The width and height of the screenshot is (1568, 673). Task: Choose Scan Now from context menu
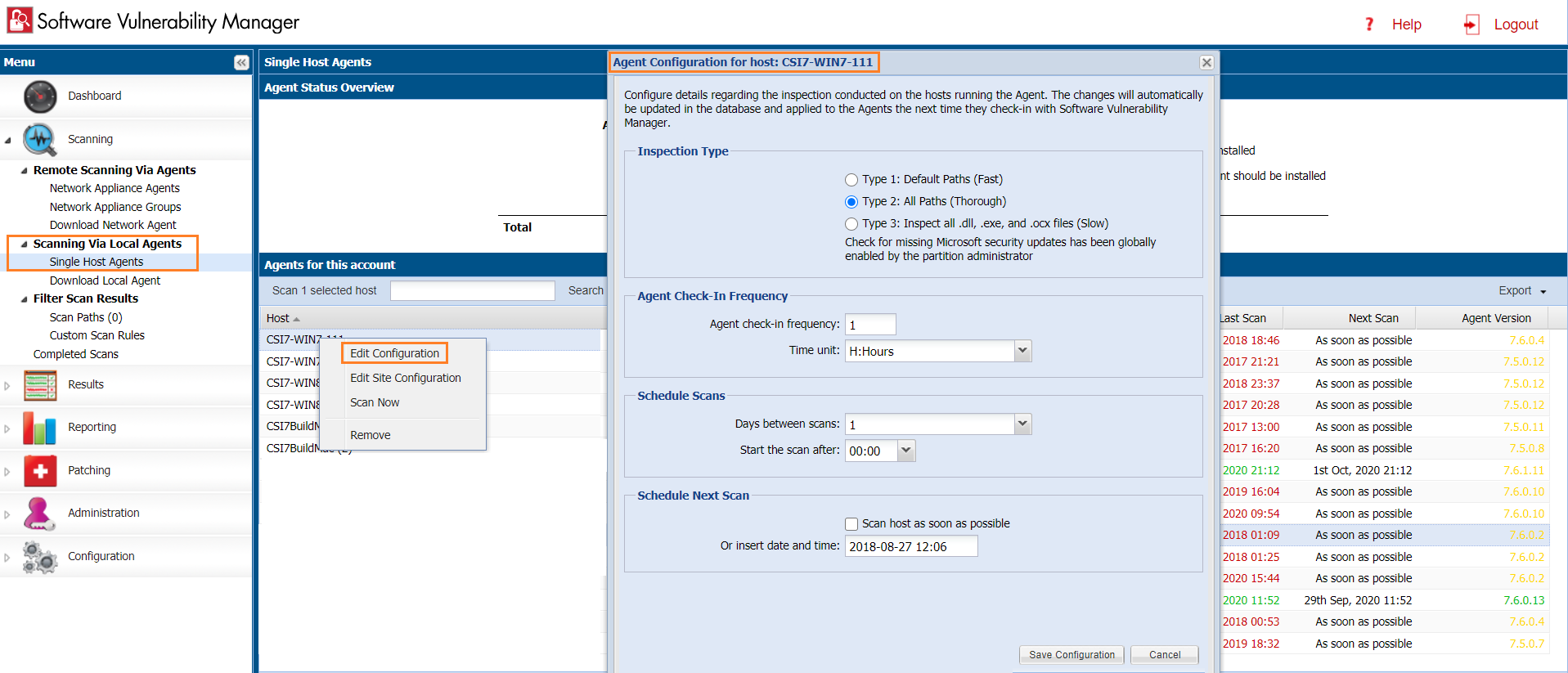(x=375, y=402)
